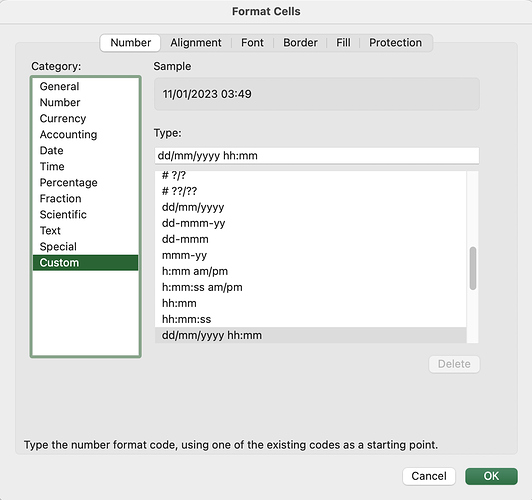Confirm with the OK button
Viewport: 532px width, 500px height.
tap(491, 476)
